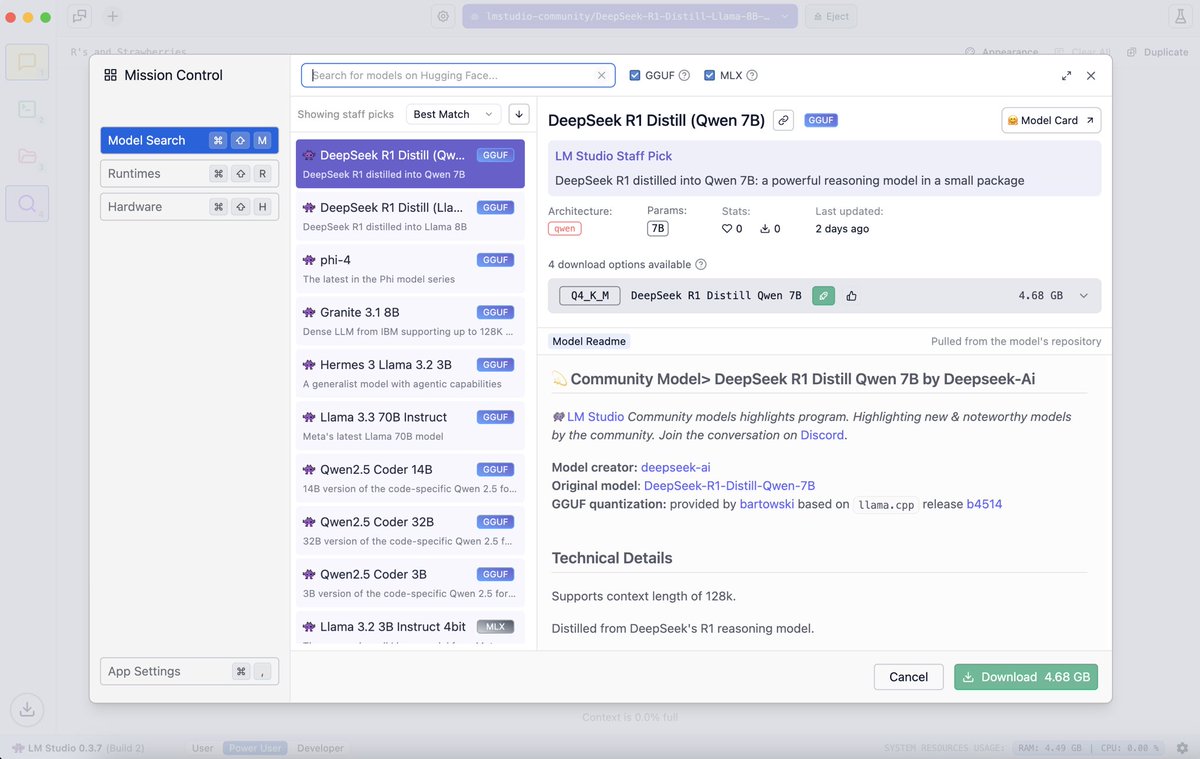Open the My Models folder sidebar icon
This screenshot has height=759, width=1200.
(x=27, y=157)
